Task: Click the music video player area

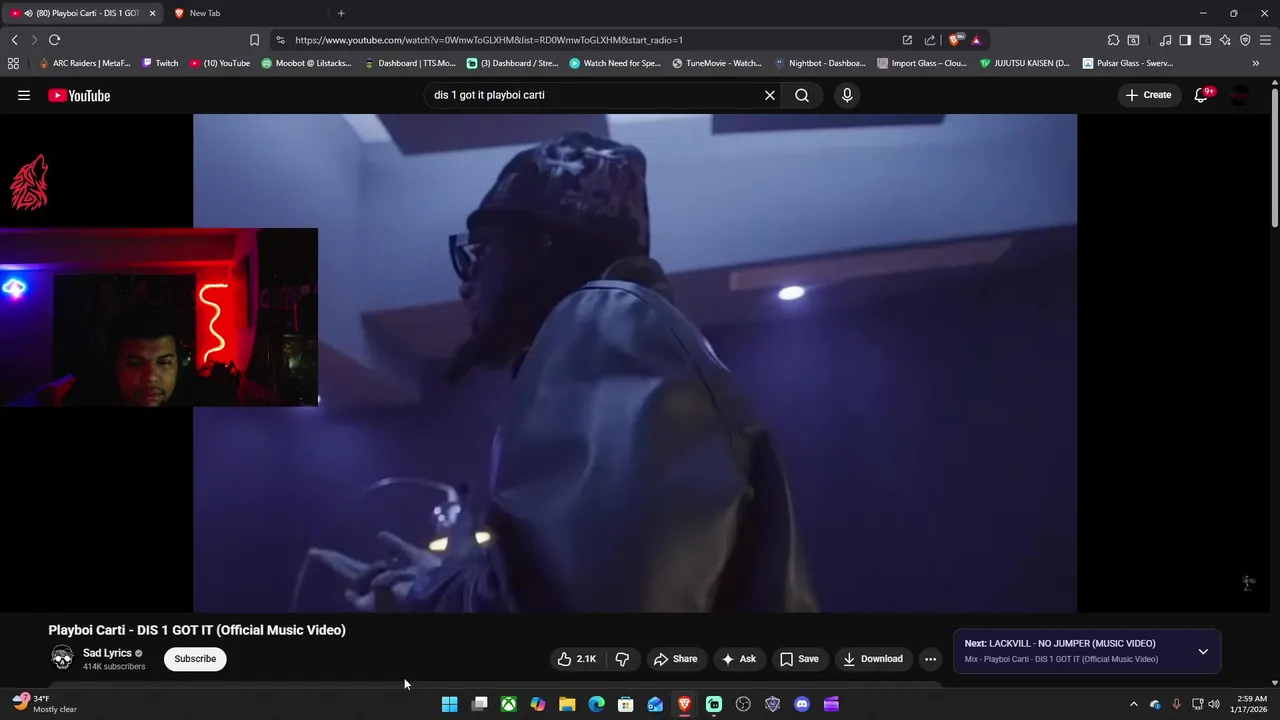Action: pyautogui.click(x=635, y=362)
